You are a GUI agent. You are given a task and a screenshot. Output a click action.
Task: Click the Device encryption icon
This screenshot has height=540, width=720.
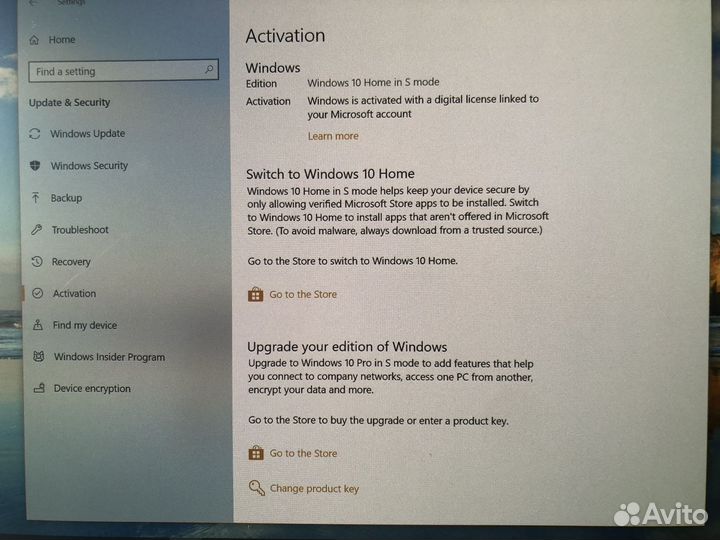tap(39, 389)
